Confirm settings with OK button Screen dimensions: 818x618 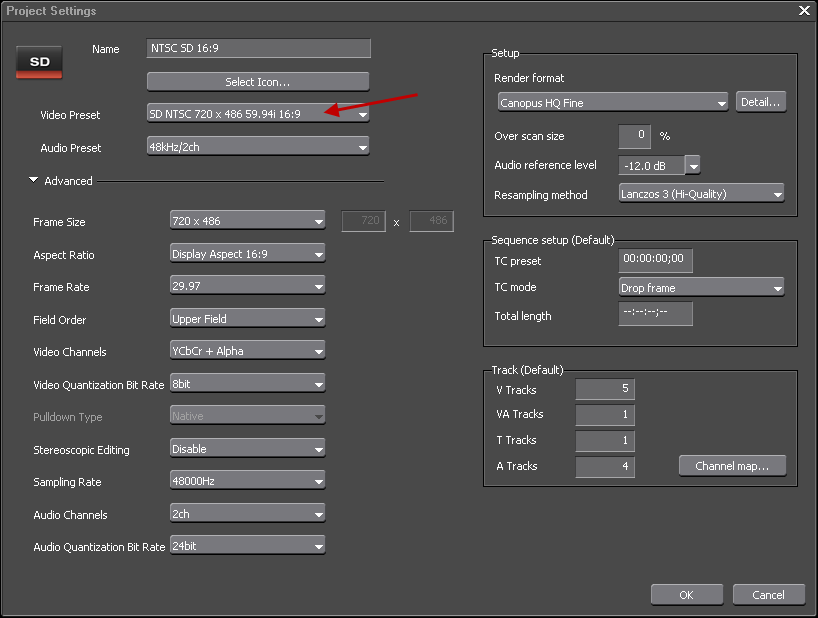(686, 595)
